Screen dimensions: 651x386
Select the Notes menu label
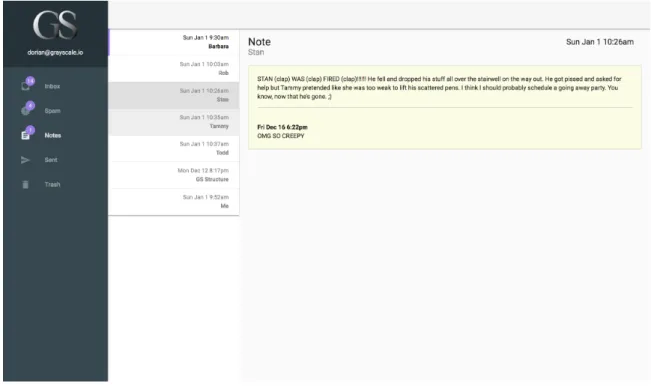pos(53,135)
